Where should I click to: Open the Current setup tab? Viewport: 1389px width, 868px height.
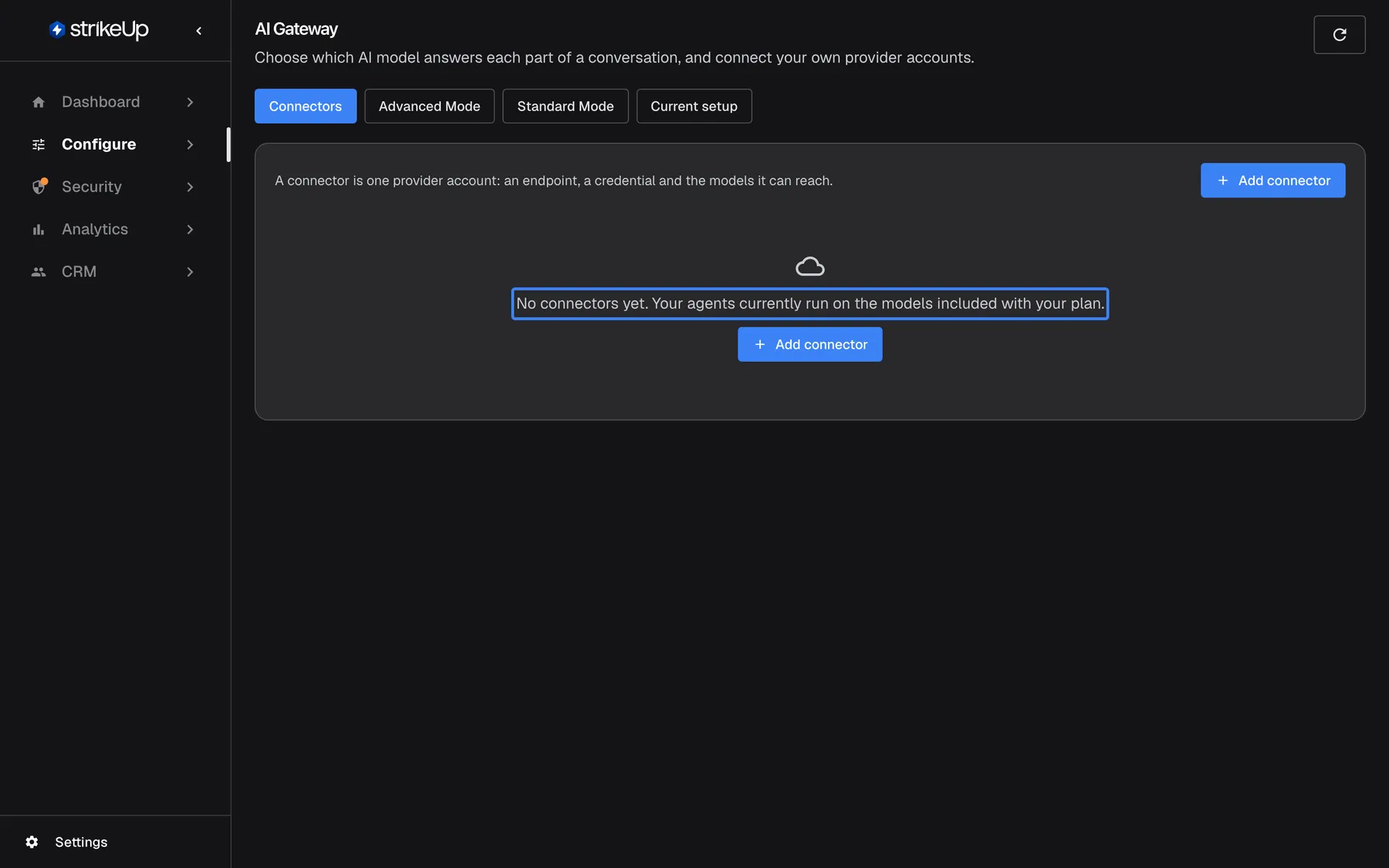[694, 106]
